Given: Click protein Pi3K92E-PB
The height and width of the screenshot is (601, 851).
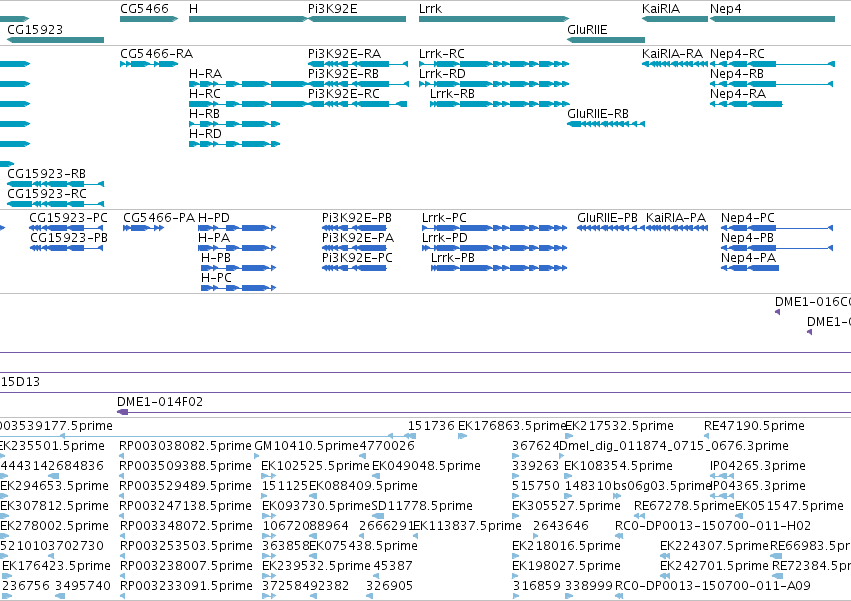Looking at the screenshot, I should [x=354, y=228].
